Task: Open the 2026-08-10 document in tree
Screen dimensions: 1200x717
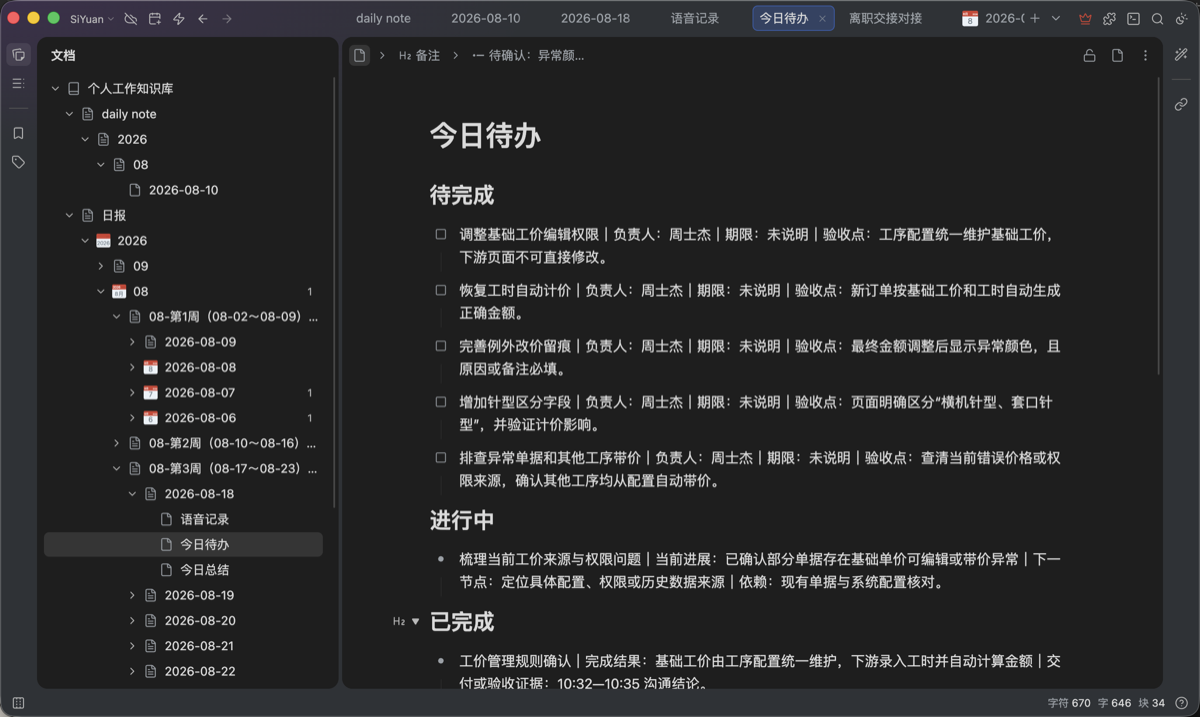Action: pos(183,190)
